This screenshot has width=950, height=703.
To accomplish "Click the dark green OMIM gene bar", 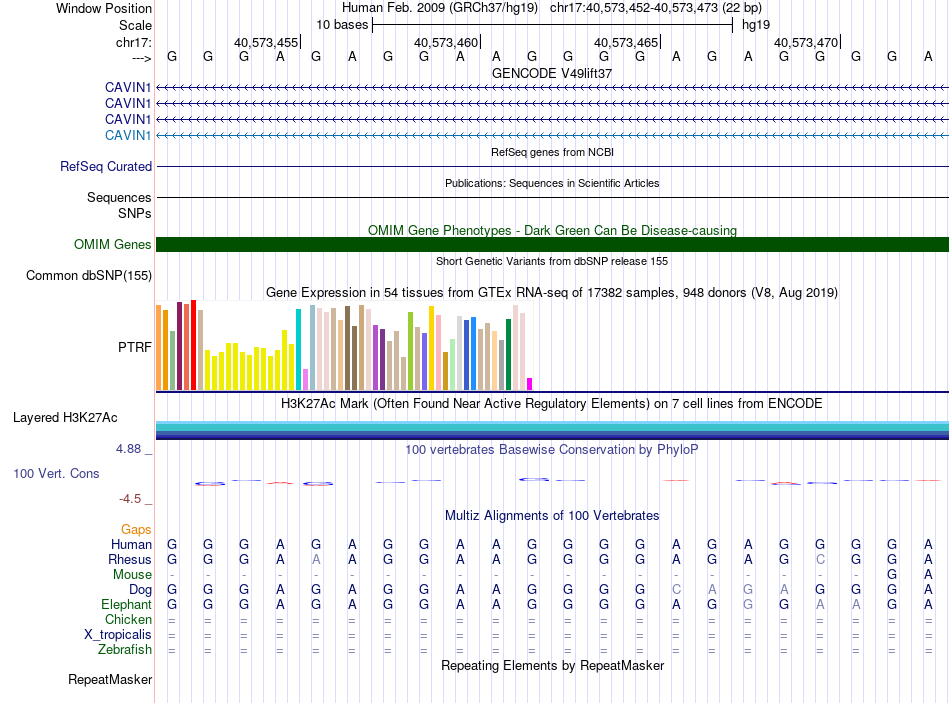I will click(x=552, y=244).
